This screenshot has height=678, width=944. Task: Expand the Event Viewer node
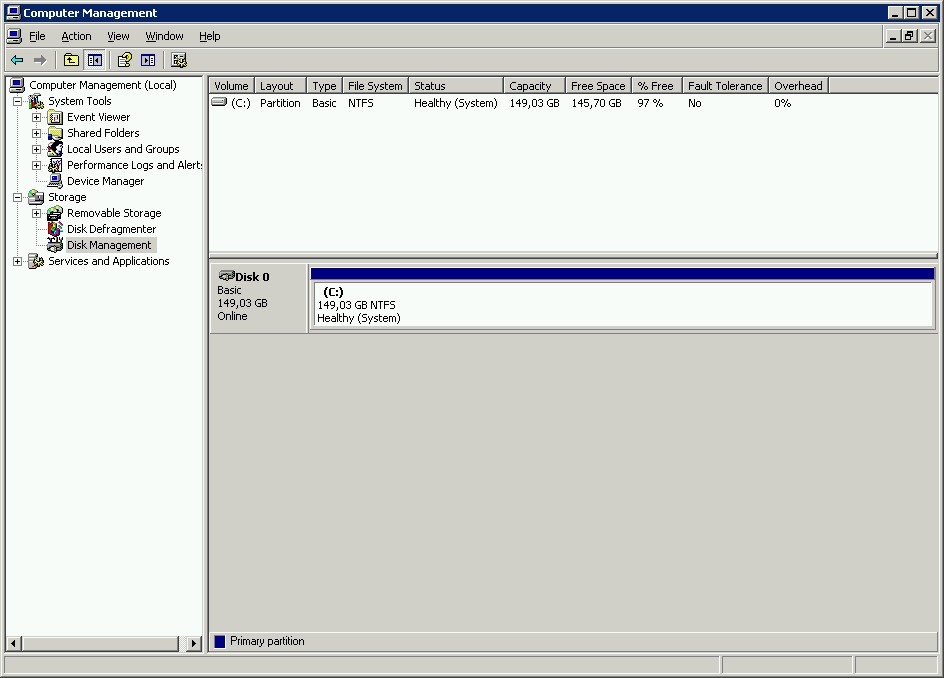[37, 117]
